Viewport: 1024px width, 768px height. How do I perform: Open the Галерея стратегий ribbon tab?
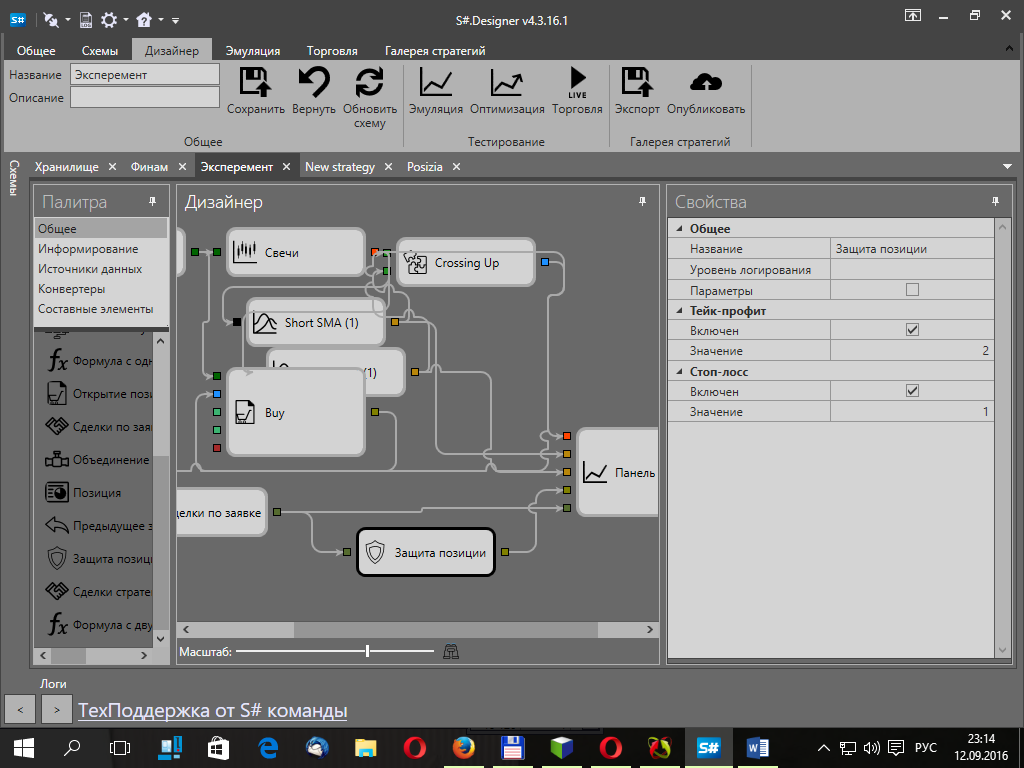pyautogui.click(x=435, y=51)
